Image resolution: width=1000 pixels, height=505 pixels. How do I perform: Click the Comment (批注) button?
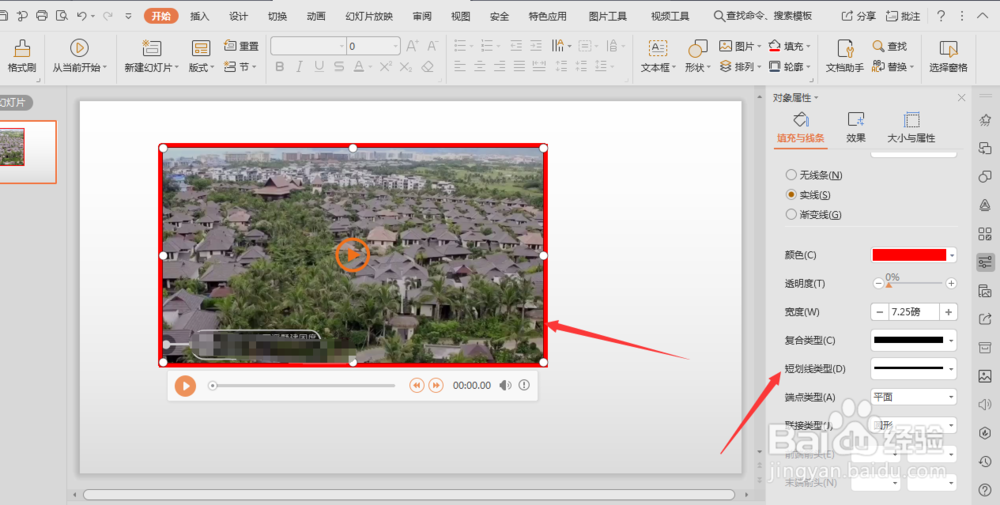pos(903,16)
